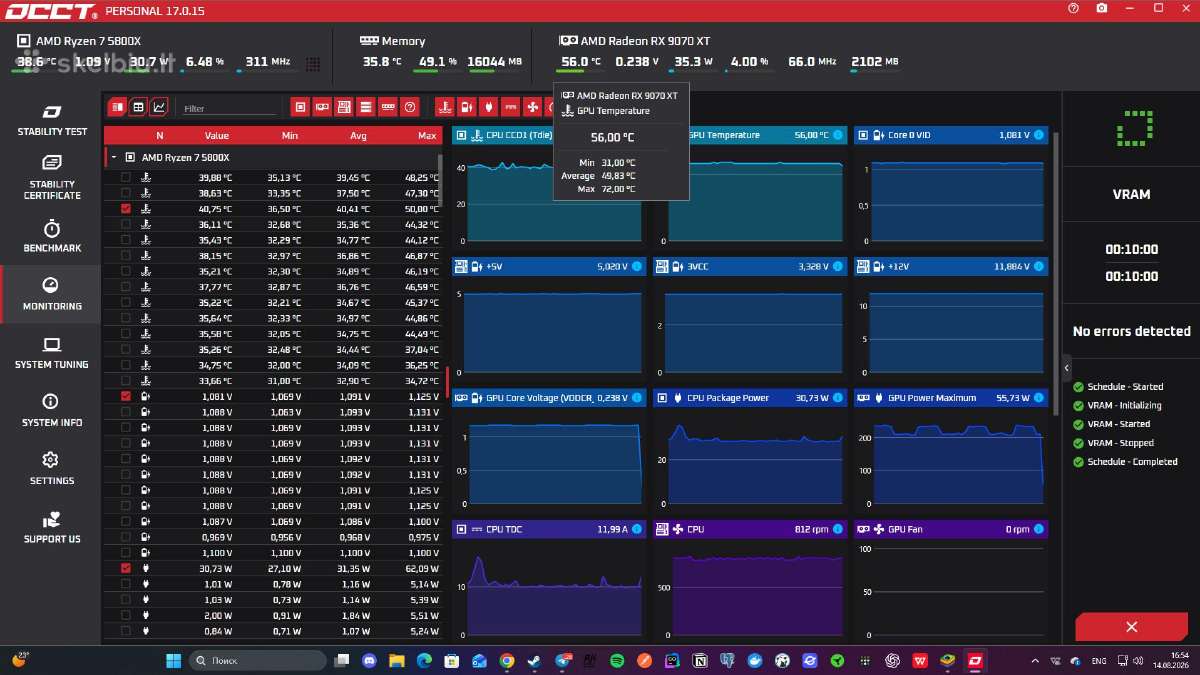
Task: Click the 'No errors detected' message
Action: coord(1131,331)
